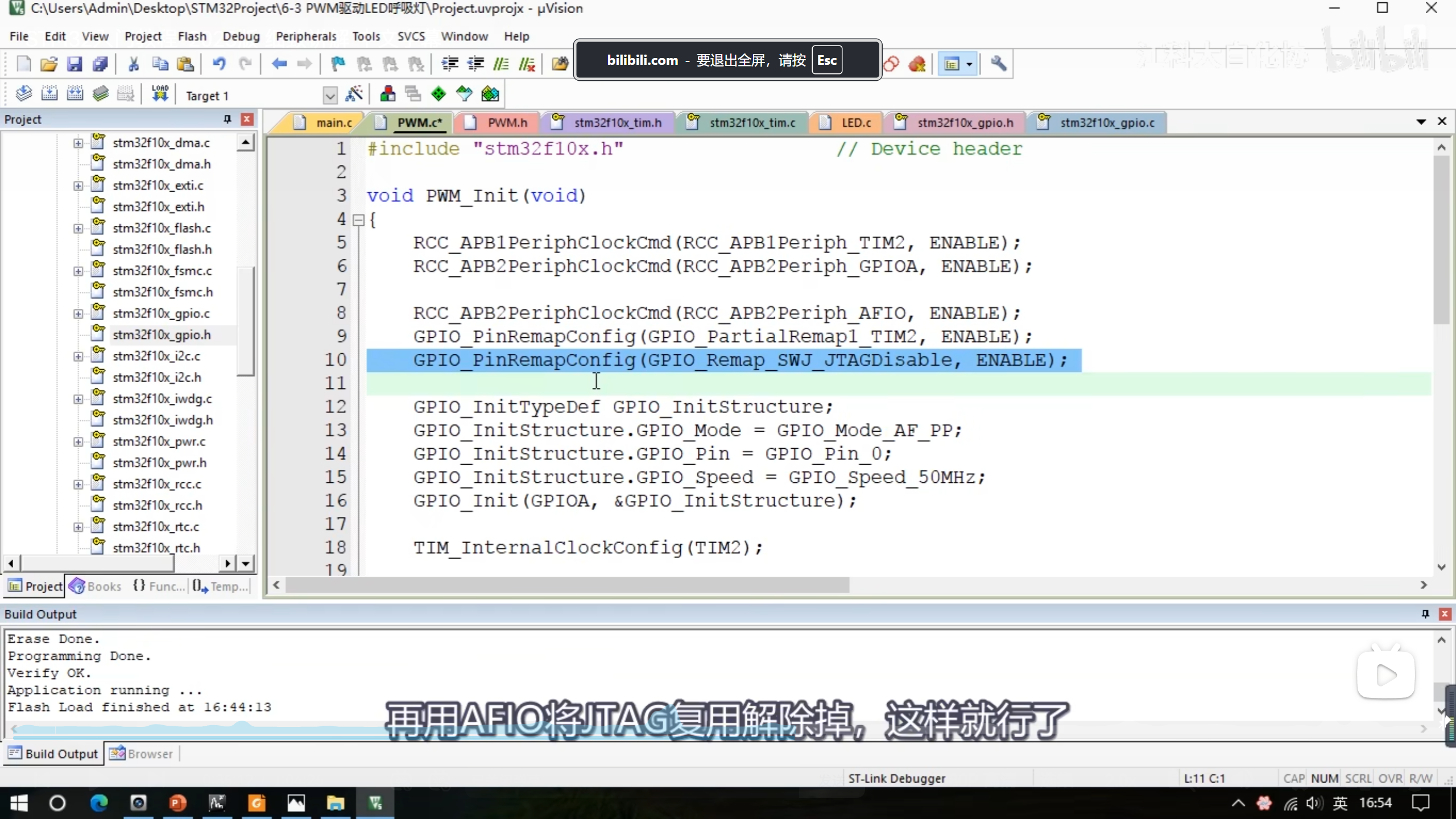Expand stm32f10x_rcc.c tree node
Screen dimensions: 1456x819
(78, 484)
